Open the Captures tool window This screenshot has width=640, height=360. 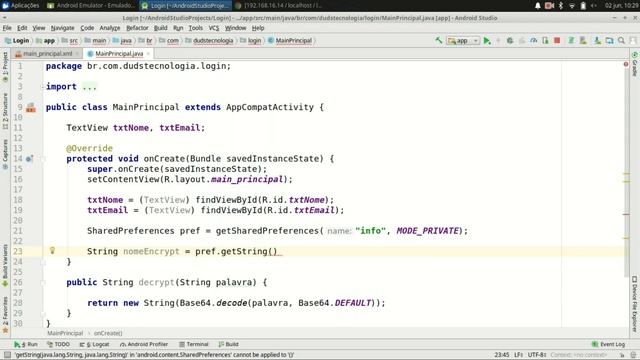click(5, 154)
